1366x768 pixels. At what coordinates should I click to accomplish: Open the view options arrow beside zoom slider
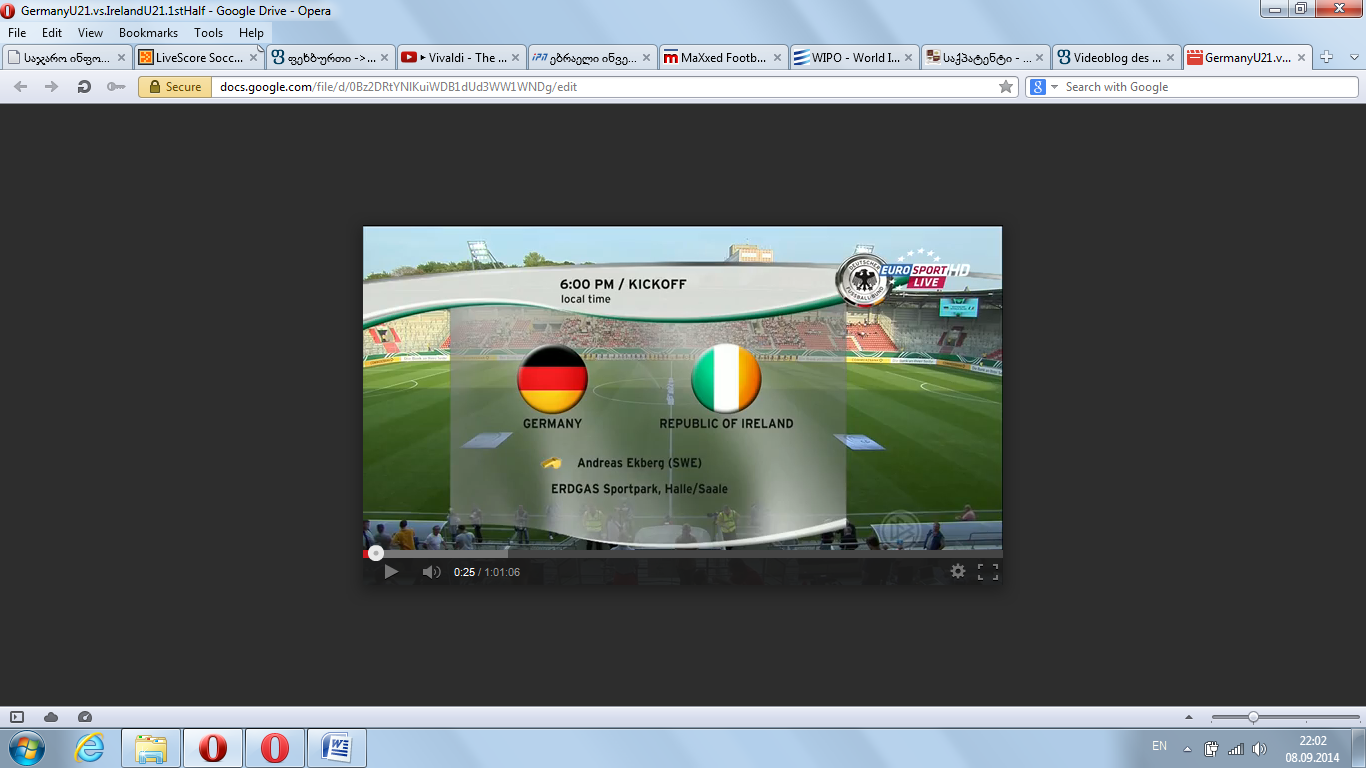click(1188, 717)
